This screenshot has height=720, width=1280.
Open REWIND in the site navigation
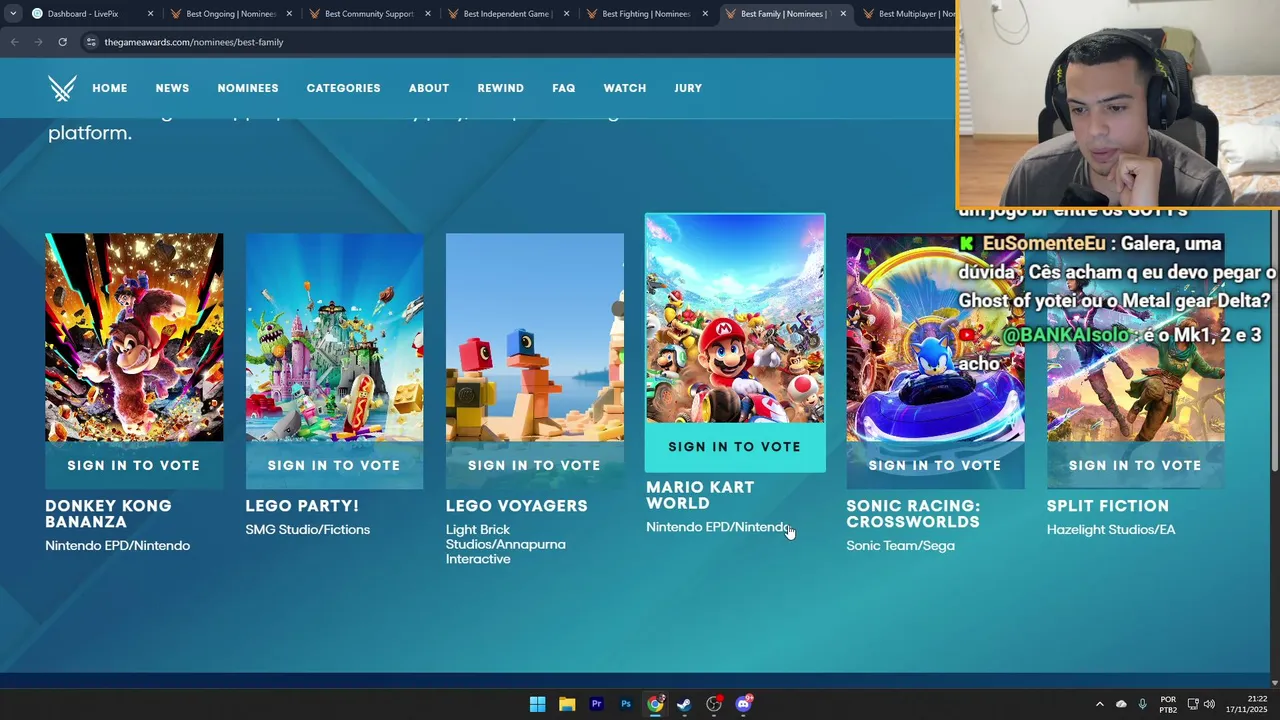click(500, 88)
